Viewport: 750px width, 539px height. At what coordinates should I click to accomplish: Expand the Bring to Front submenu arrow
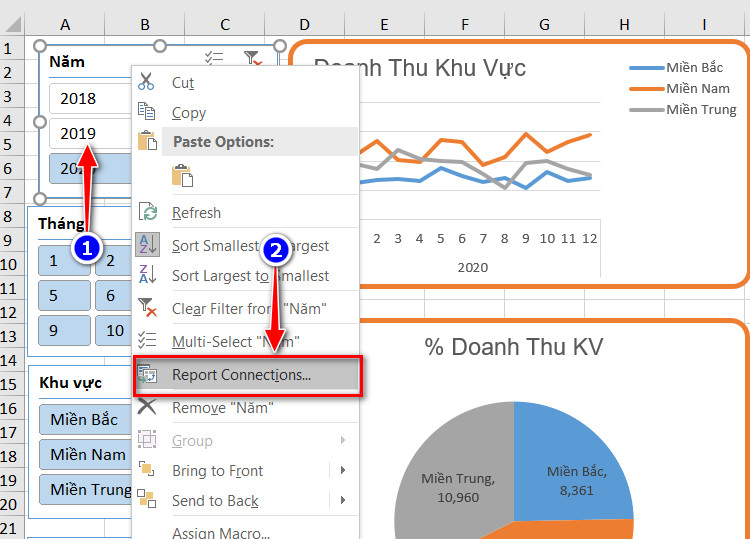(x=343, y=470)
